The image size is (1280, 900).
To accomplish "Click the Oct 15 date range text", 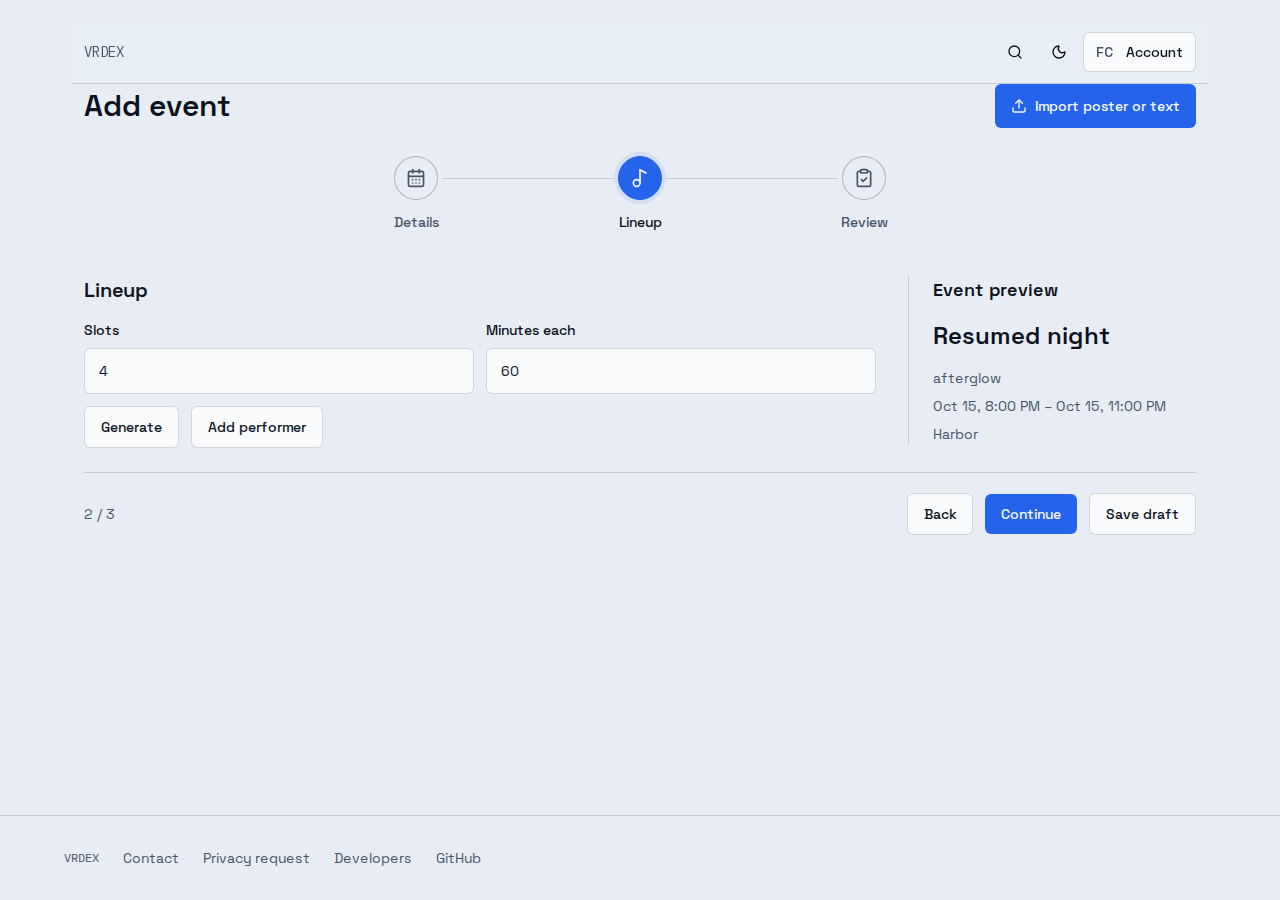I will [x=1049, y=406].
